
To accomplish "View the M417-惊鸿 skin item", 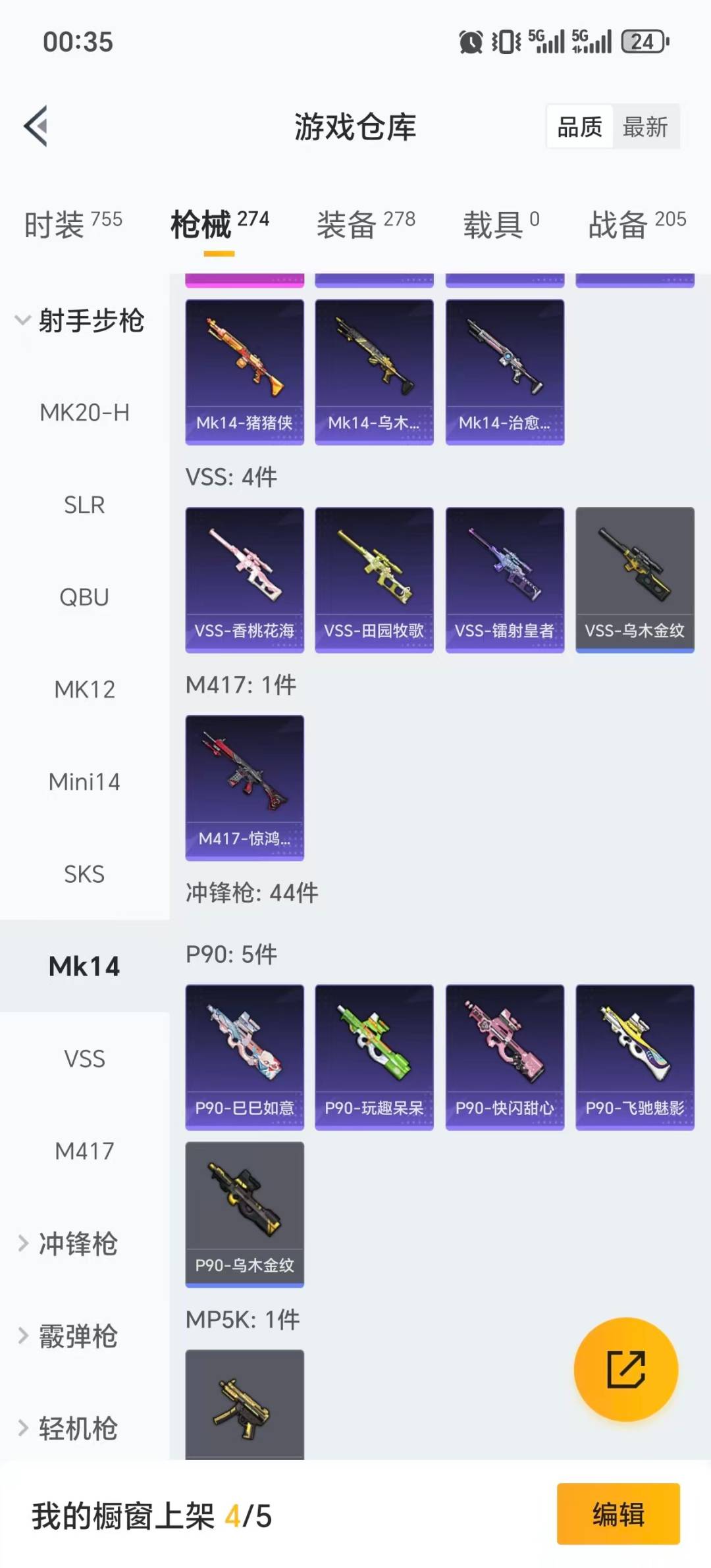I will 245,788.
